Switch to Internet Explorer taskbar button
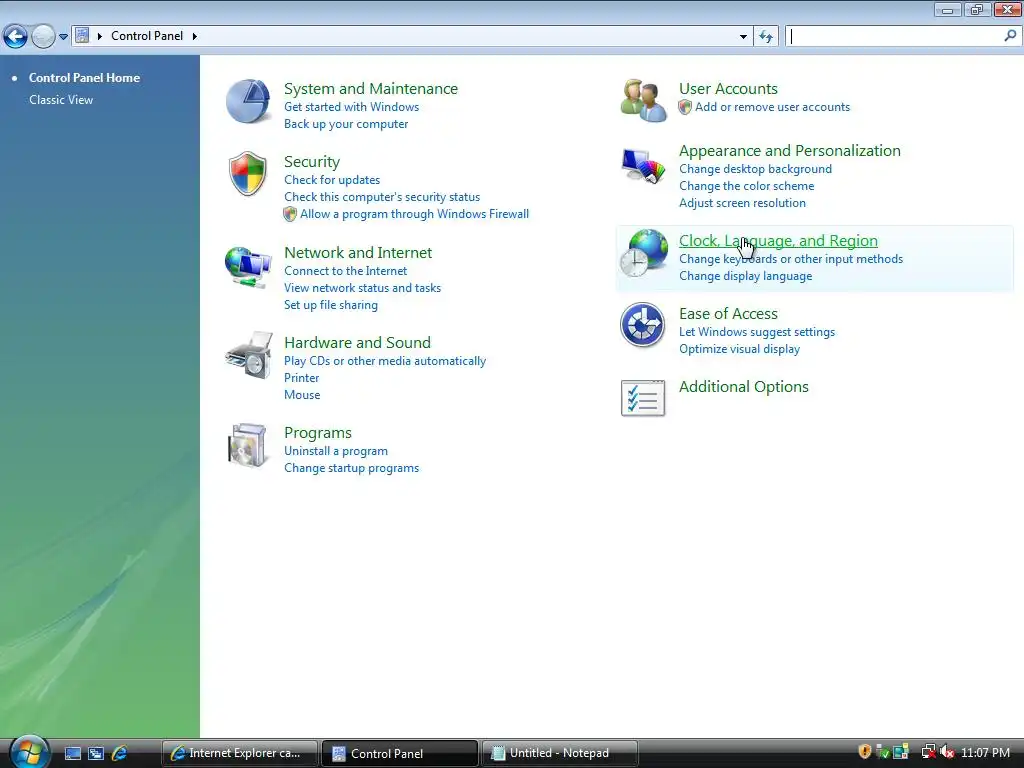Image resolution: width=1024 pixels, height=768 pixels. (x=239, y=754)
